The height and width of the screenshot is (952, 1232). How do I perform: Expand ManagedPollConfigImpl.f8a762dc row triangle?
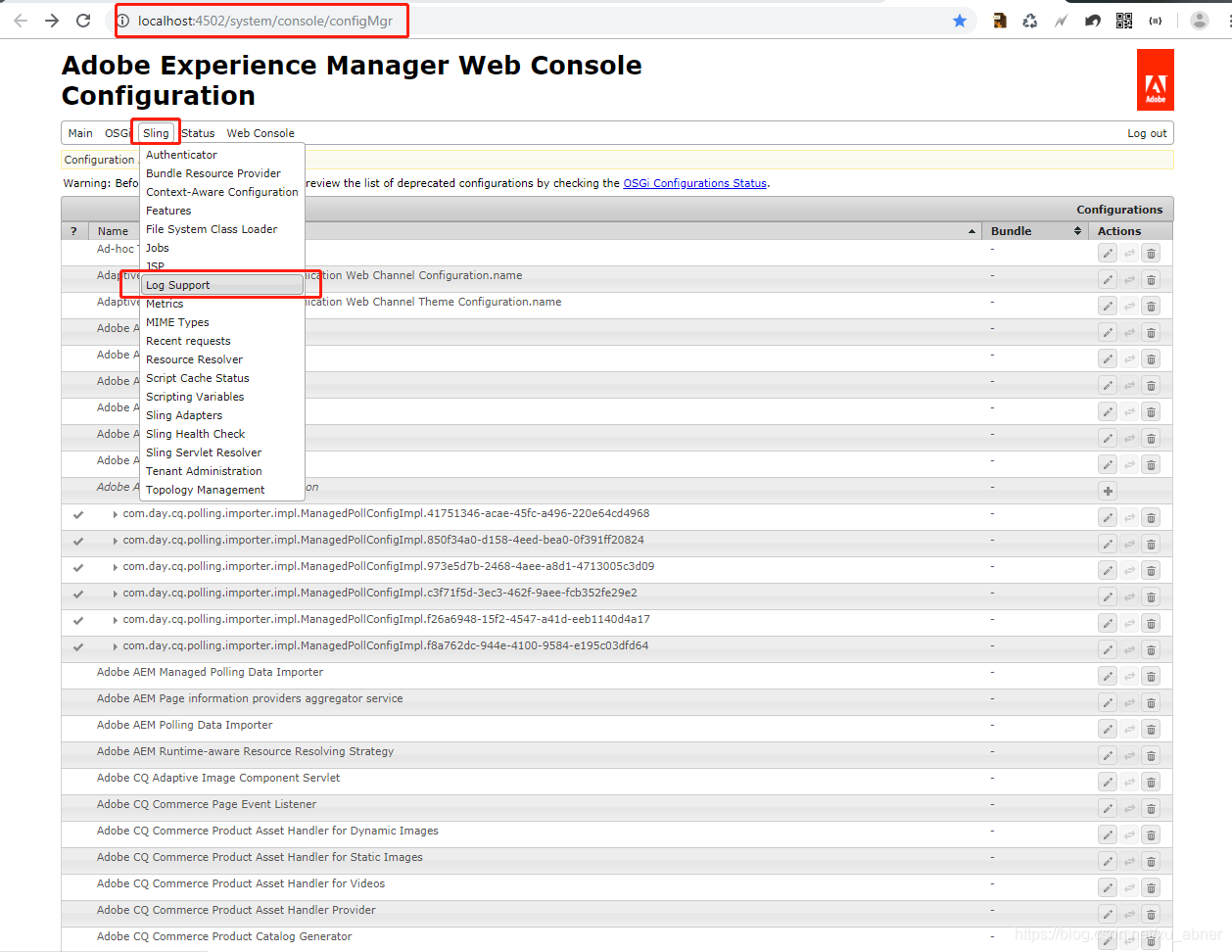point(116,646)
